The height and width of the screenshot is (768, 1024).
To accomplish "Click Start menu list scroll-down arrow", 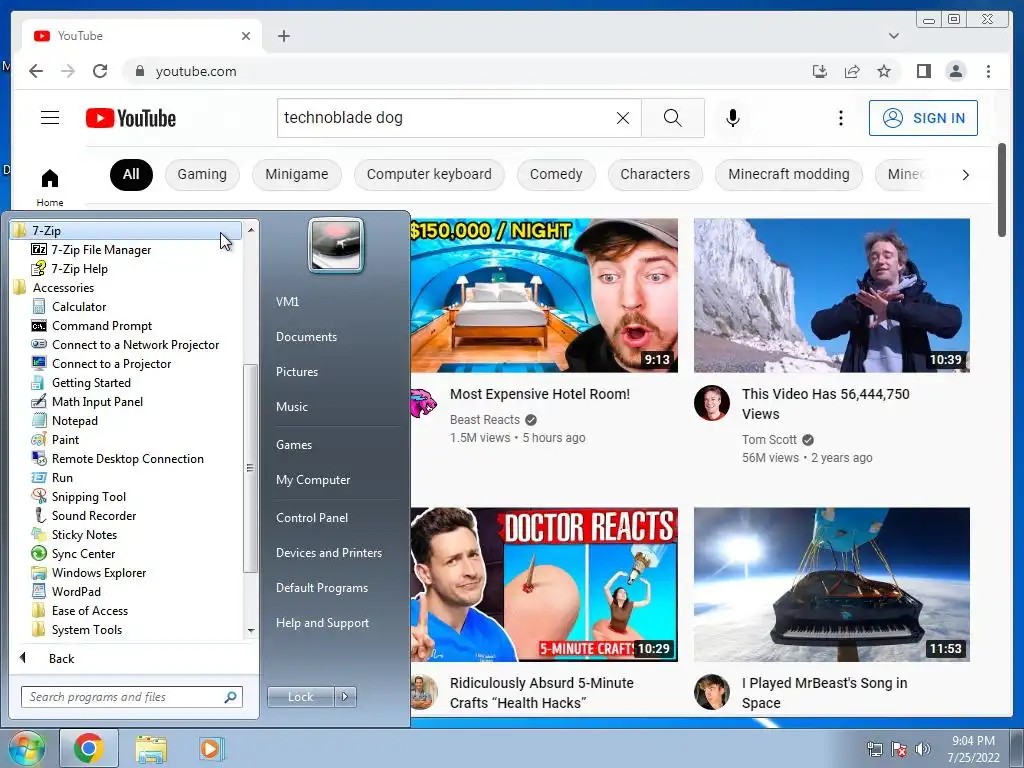I will click(251, 630).
